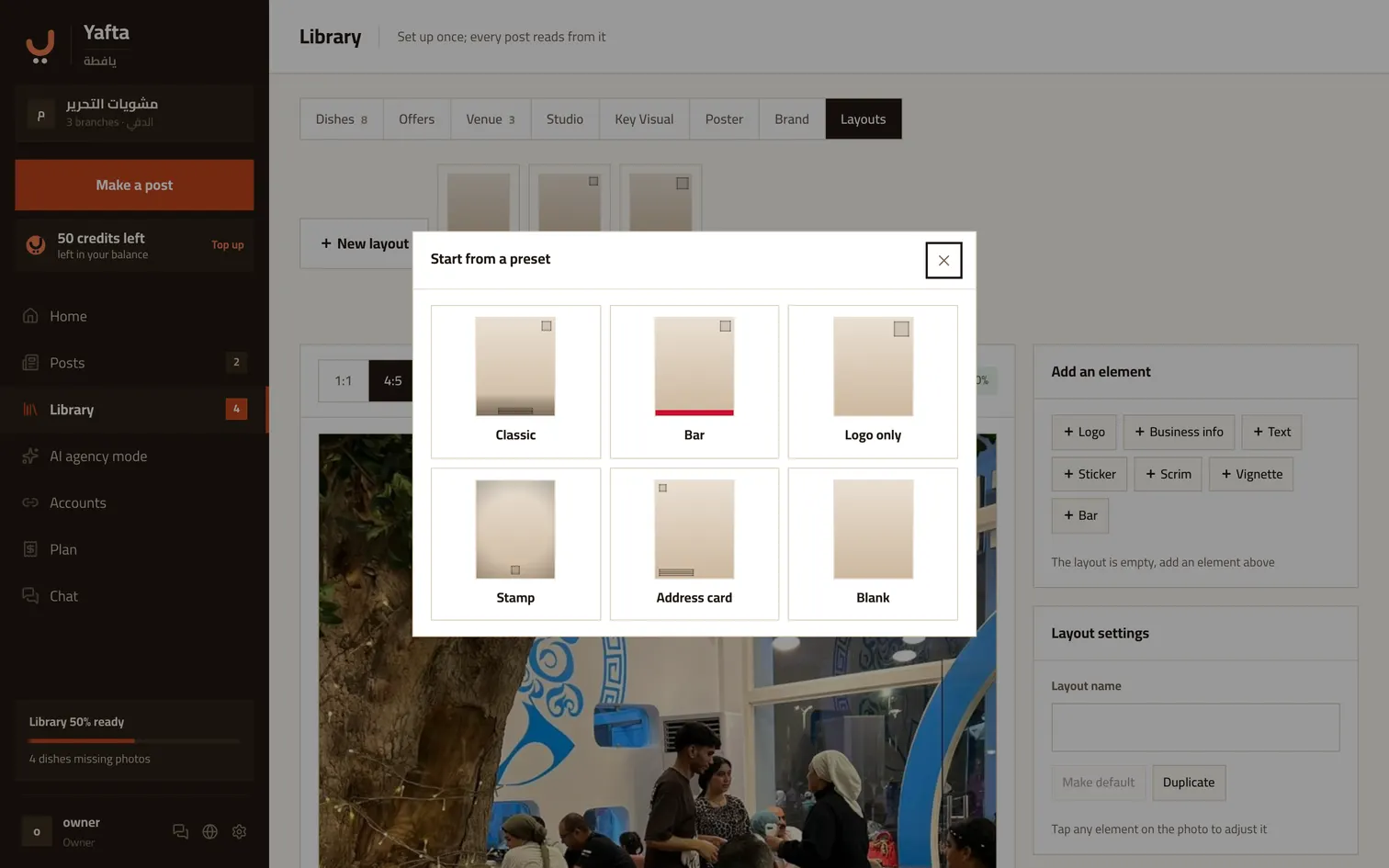Choose the Blank preset

(x=873, y=544)
